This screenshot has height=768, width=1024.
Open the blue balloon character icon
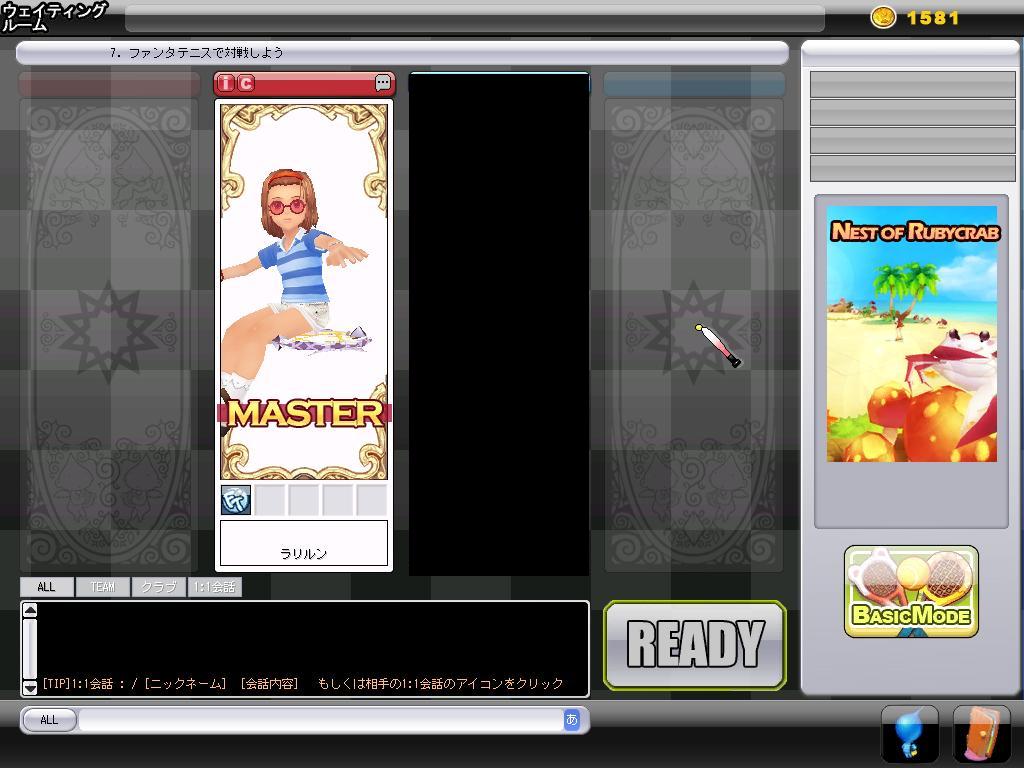click(909, 735)
